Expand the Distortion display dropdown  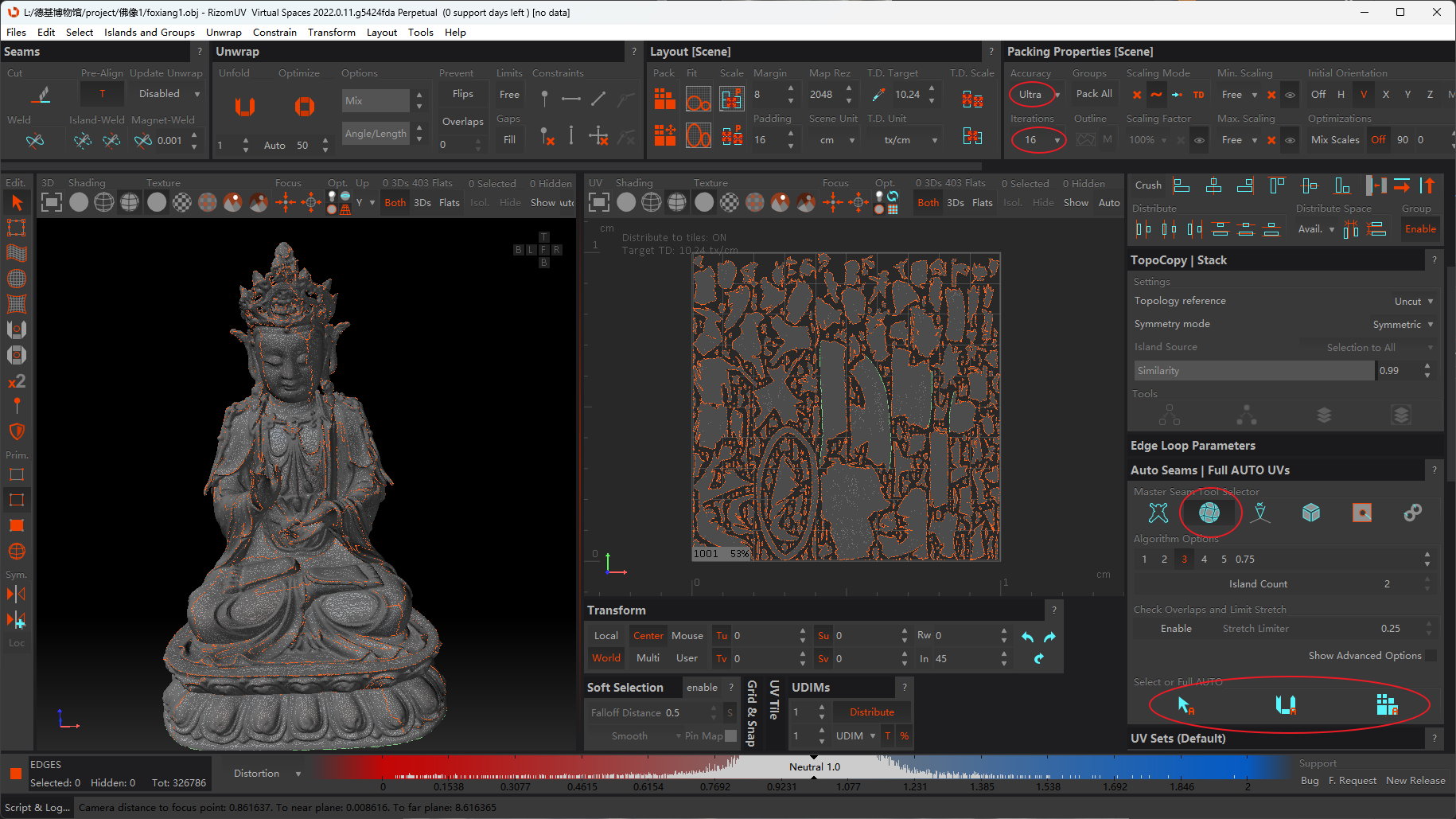click(x=266, y=774)
